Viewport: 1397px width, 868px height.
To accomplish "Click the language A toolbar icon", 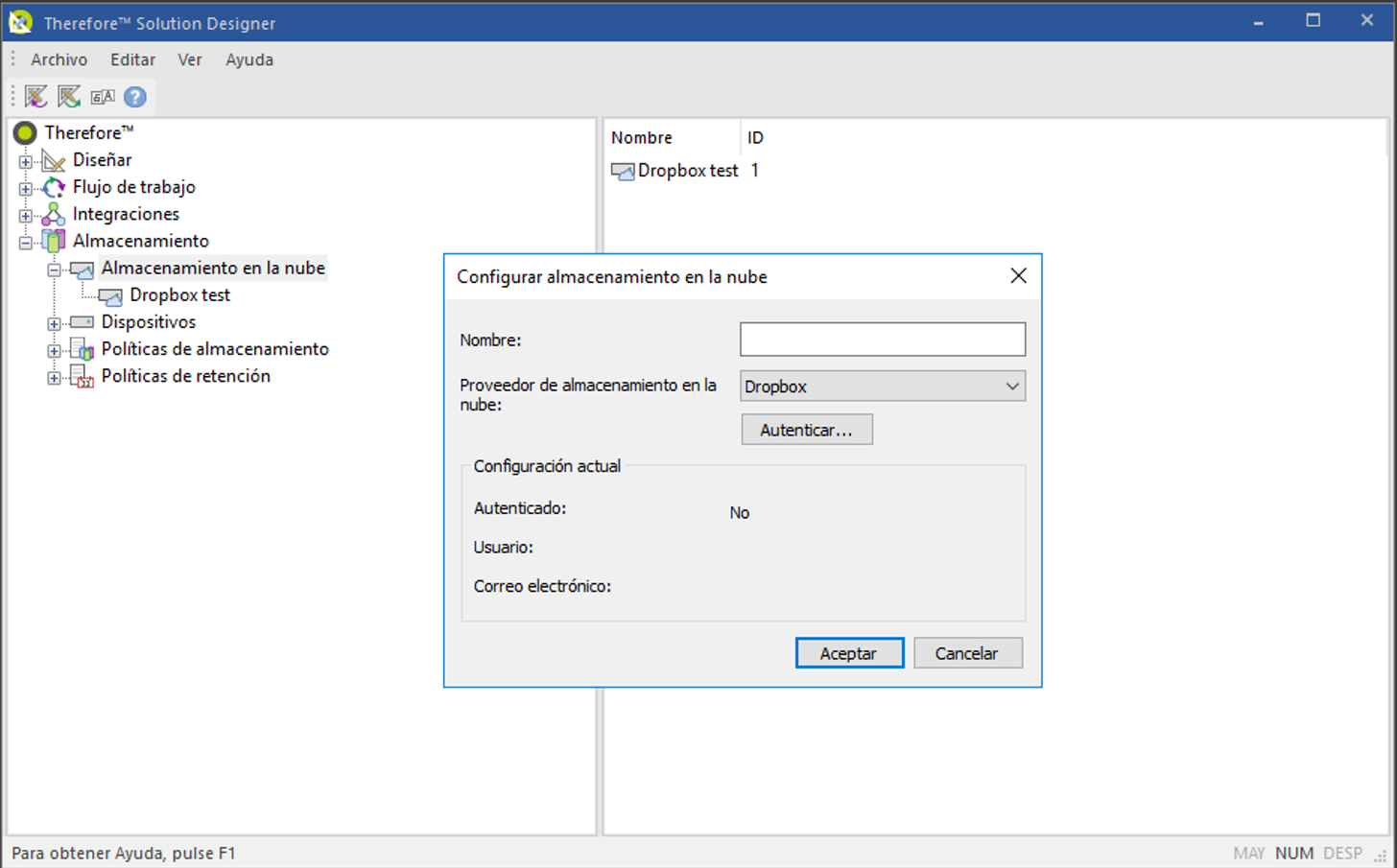I will pyautogui.click(x=103, y=97).
